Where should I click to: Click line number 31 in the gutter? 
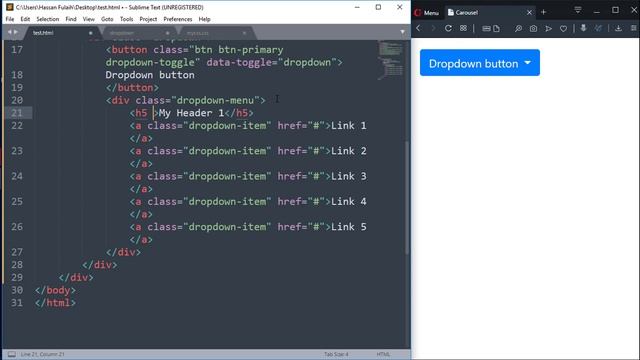coord(17,303)
